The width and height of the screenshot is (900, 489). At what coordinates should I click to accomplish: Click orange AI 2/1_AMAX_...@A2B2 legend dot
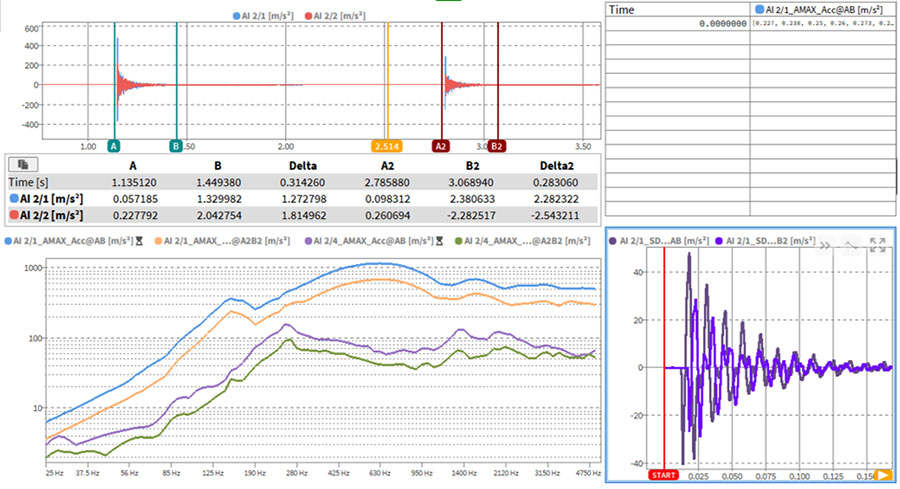158,241
